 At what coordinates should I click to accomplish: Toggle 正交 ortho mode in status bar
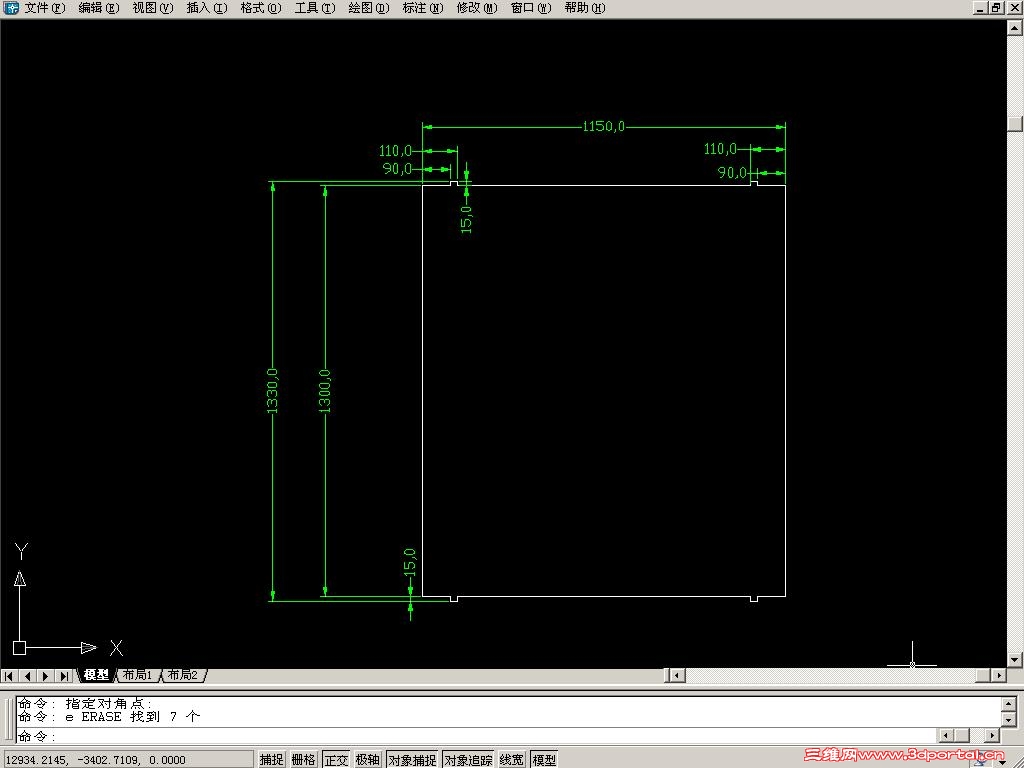[x=336, y=759]
